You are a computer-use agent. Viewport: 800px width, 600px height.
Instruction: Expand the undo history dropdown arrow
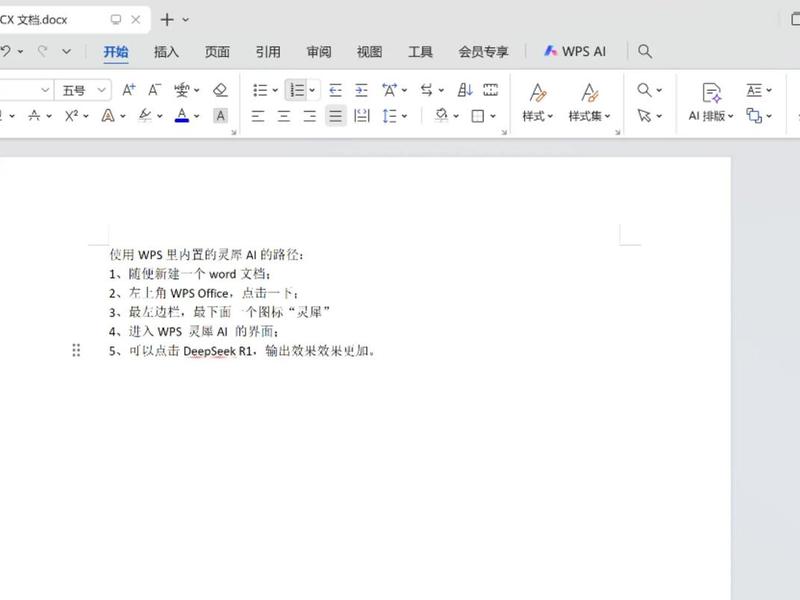[20, 52]
